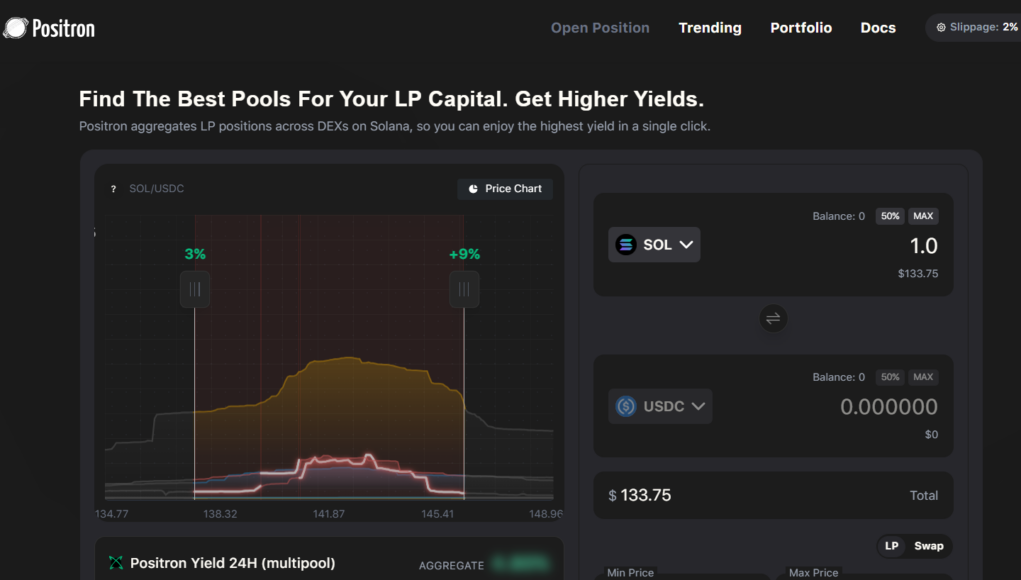This screenshot has height=580, width=1021.
Task: Click the question mark help icon
Action: (x=113, y=189)
